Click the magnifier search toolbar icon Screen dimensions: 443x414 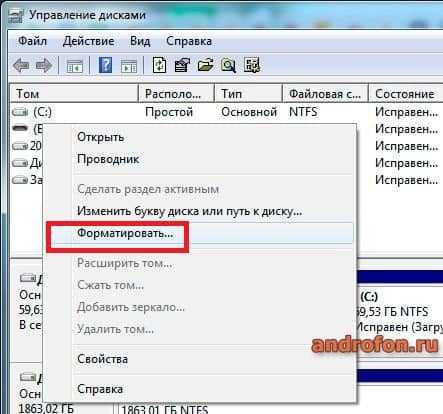coord(228,65)
